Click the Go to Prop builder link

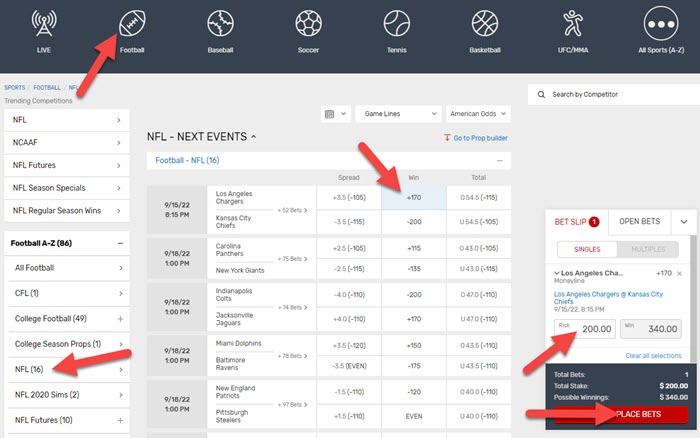coord(476,137)
